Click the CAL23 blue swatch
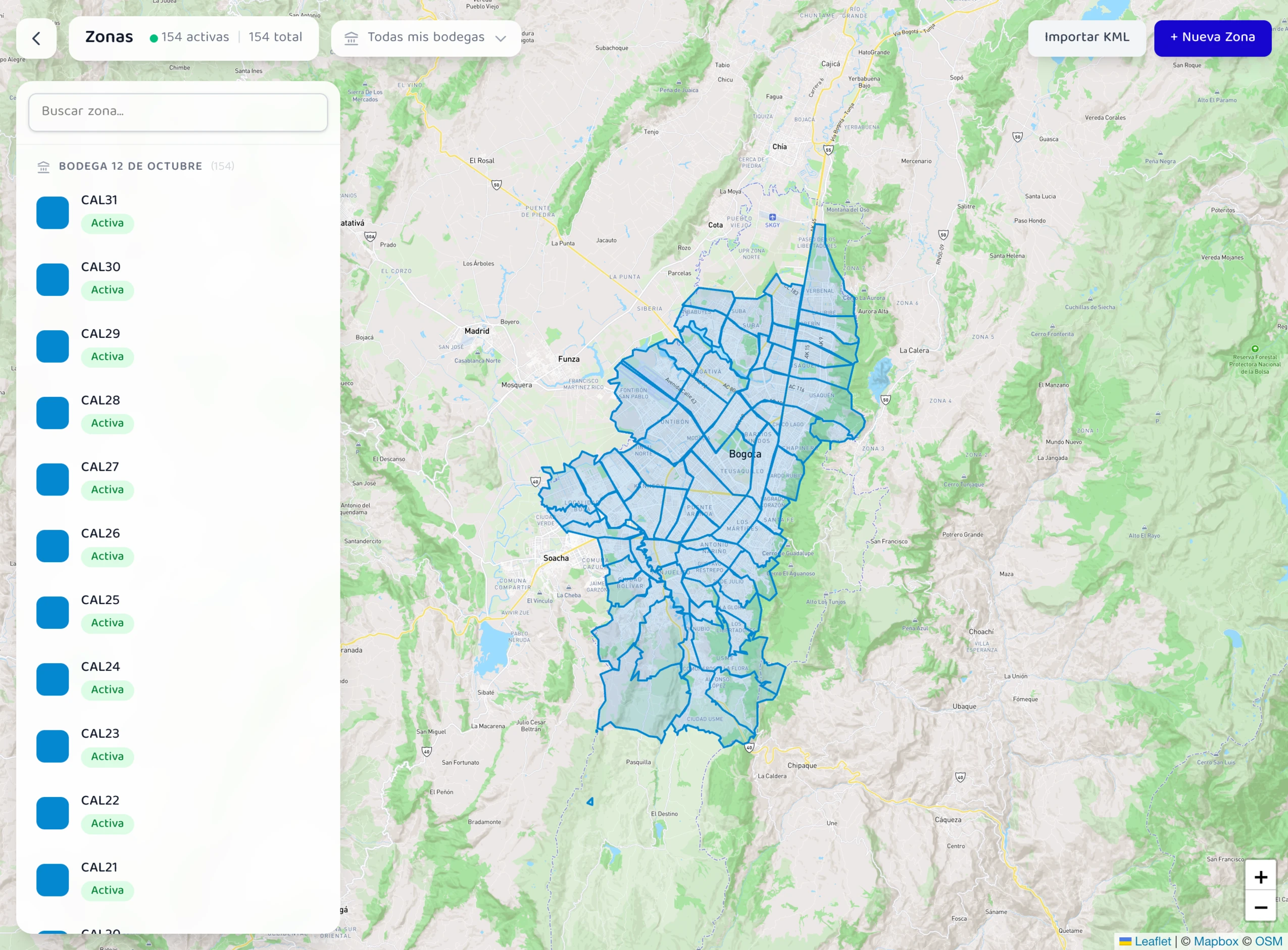Image resolution: width=1288 pixels, height=950 pixels. point(53,745)
